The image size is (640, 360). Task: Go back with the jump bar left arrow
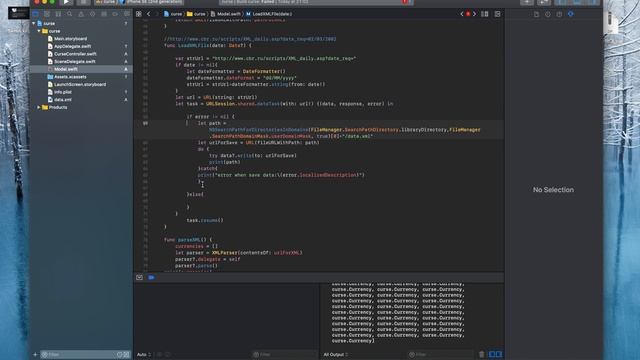click(x=149, y=14)
